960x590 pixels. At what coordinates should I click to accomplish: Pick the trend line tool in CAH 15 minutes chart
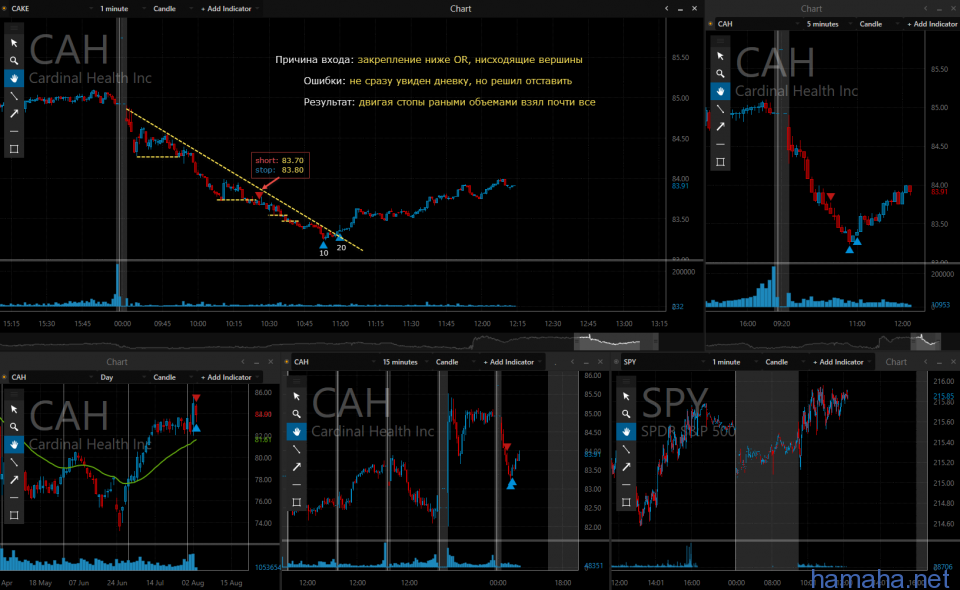click(297, 449)
